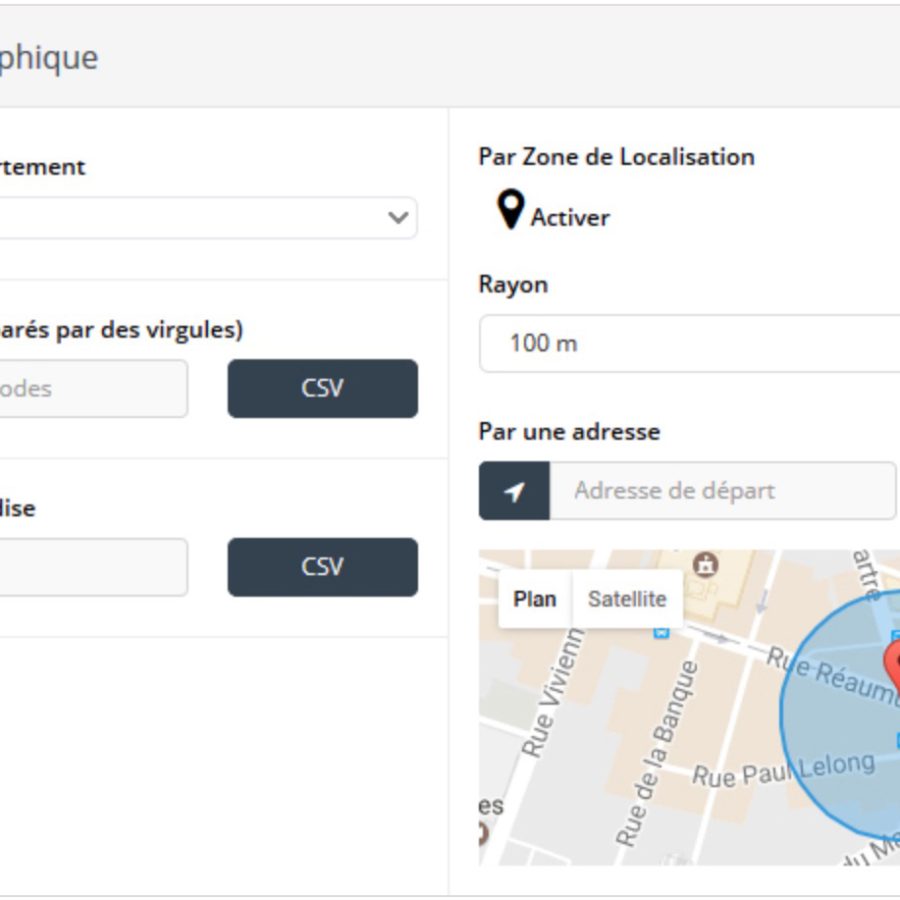Viewport: 900px width, 900px height.
Task: Click the codes input field
Action: tap(90, 388)
